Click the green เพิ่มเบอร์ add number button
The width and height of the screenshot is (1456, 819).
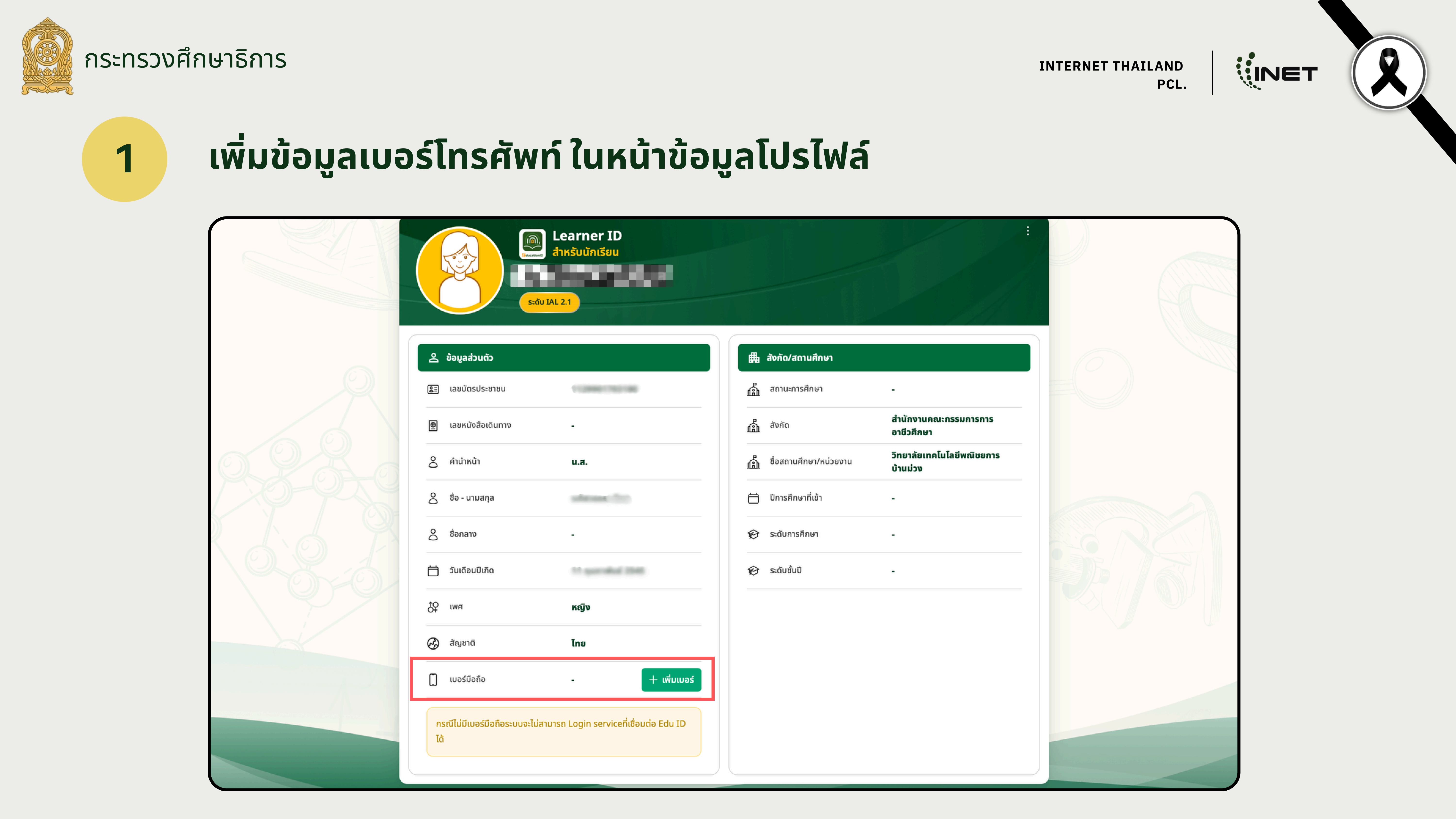click(x=671, y=679)
